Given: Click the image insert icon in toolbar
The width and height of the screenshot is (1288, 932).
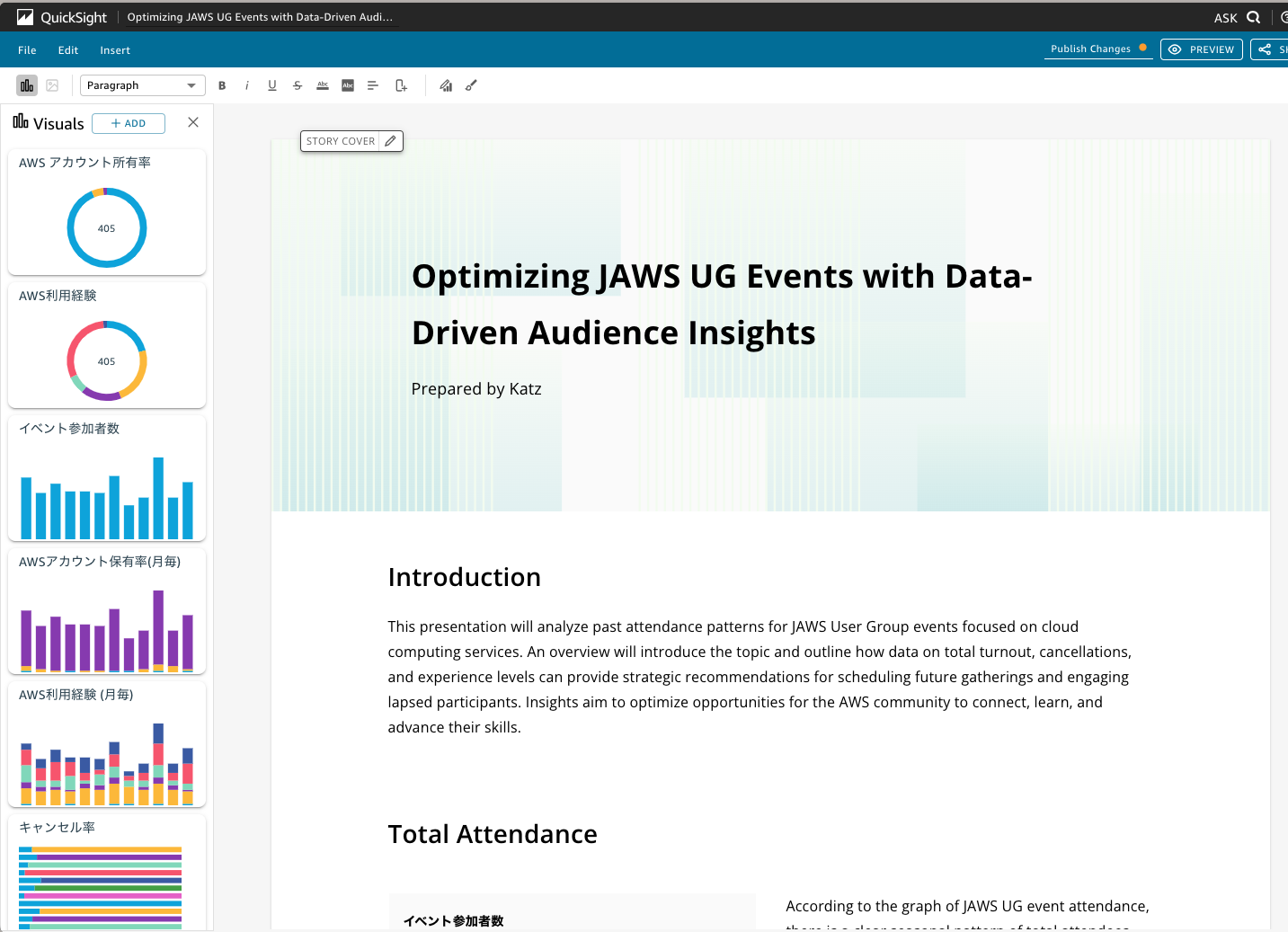Looking at the screenshot, I should [x=52, y=85].
